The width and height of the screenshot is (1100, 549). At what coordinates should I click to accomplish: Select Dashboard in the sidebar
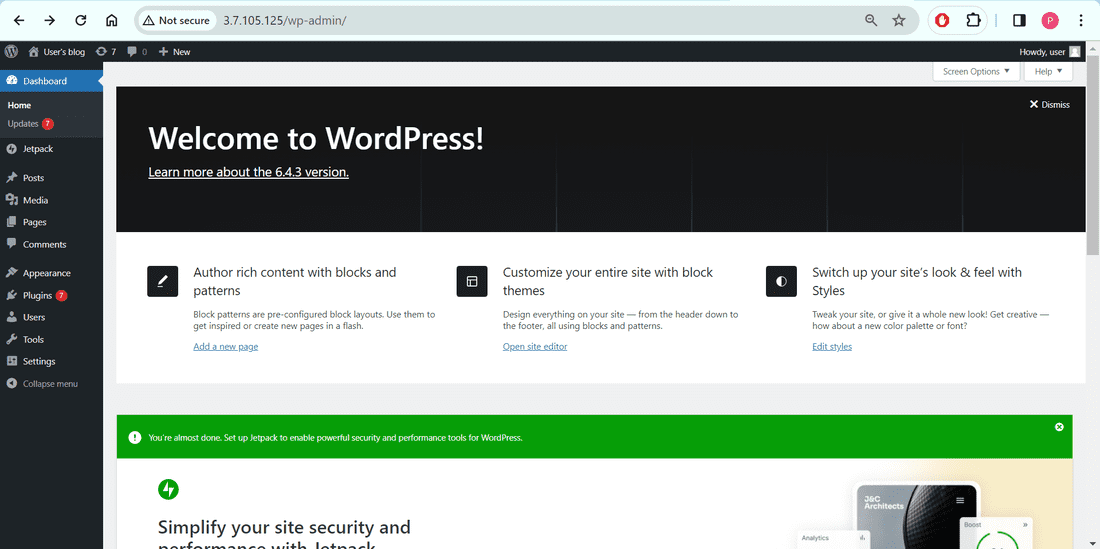(x=51, y=81)
